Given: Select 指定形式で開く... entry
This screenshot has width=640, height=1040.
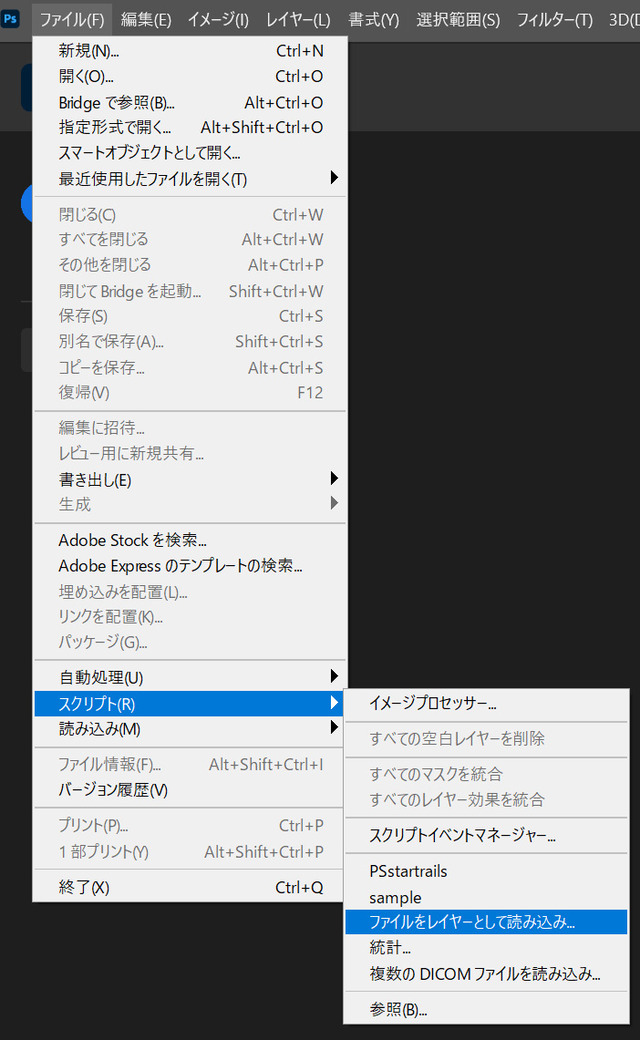Looking at the screenshot, I should click(190, 127).
